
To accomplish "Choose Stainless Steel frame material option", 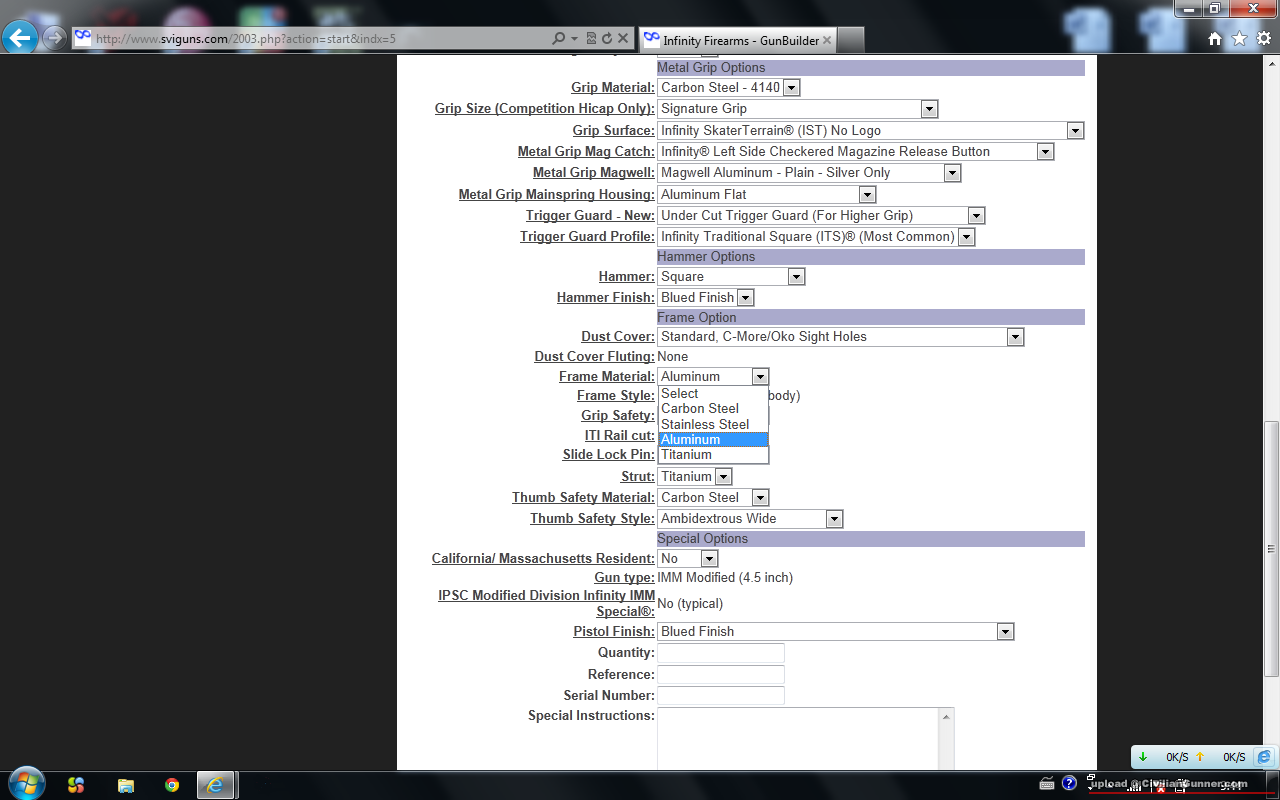I will [x=704, y=424].
